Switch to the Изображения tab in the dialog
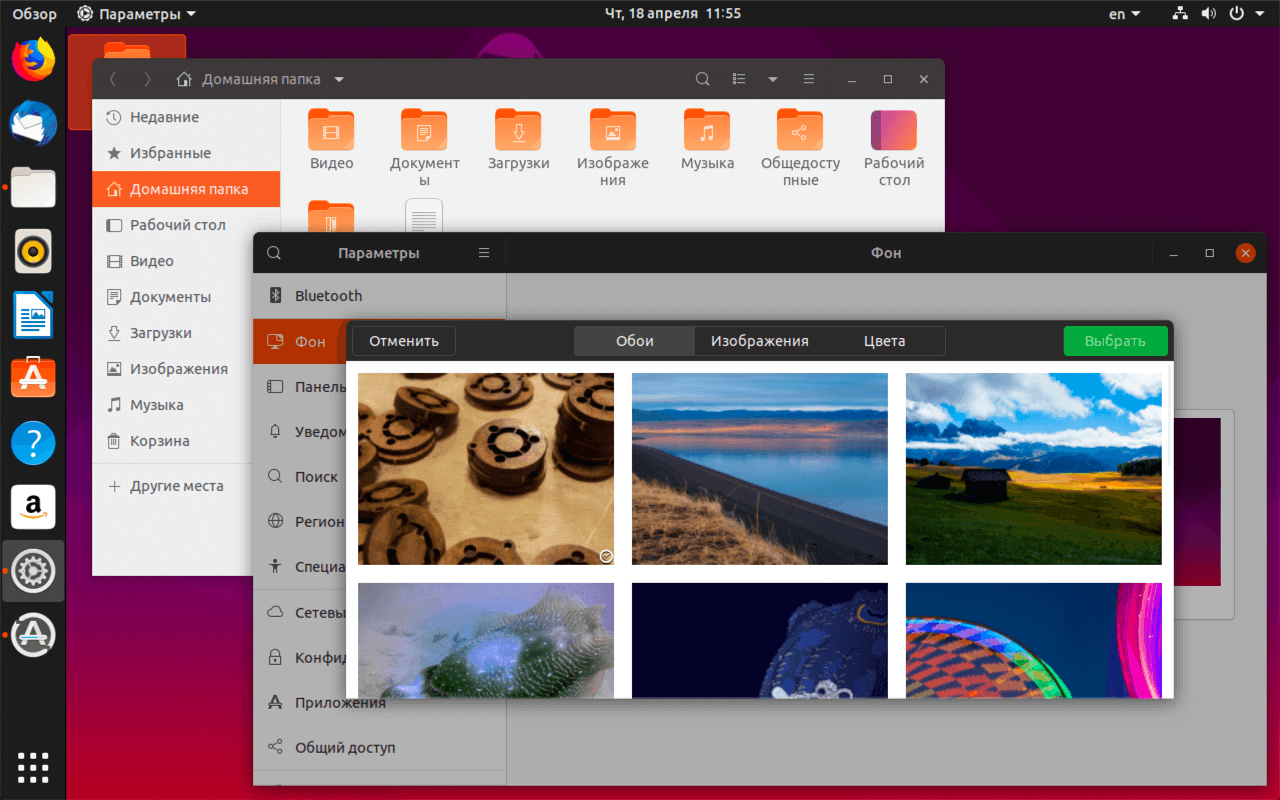Viewport: 1280px width, 800px height. [760, 341]
